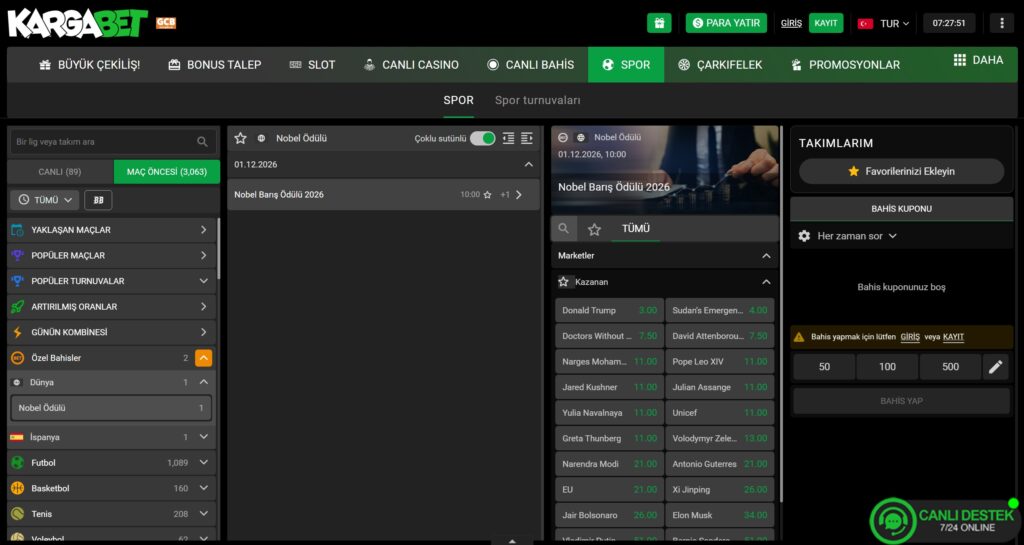The width and height of the screenshot is (1024, 545).
Task: Open the Canlı Destek live chat
Action: [x=943, y=520]
